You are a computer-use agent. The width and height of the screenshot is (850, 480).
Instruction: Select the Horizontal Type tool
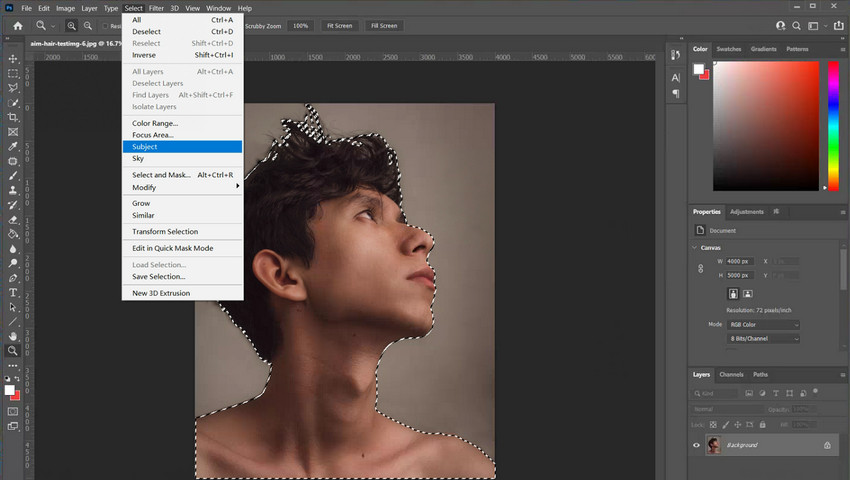tap(13, 293)
